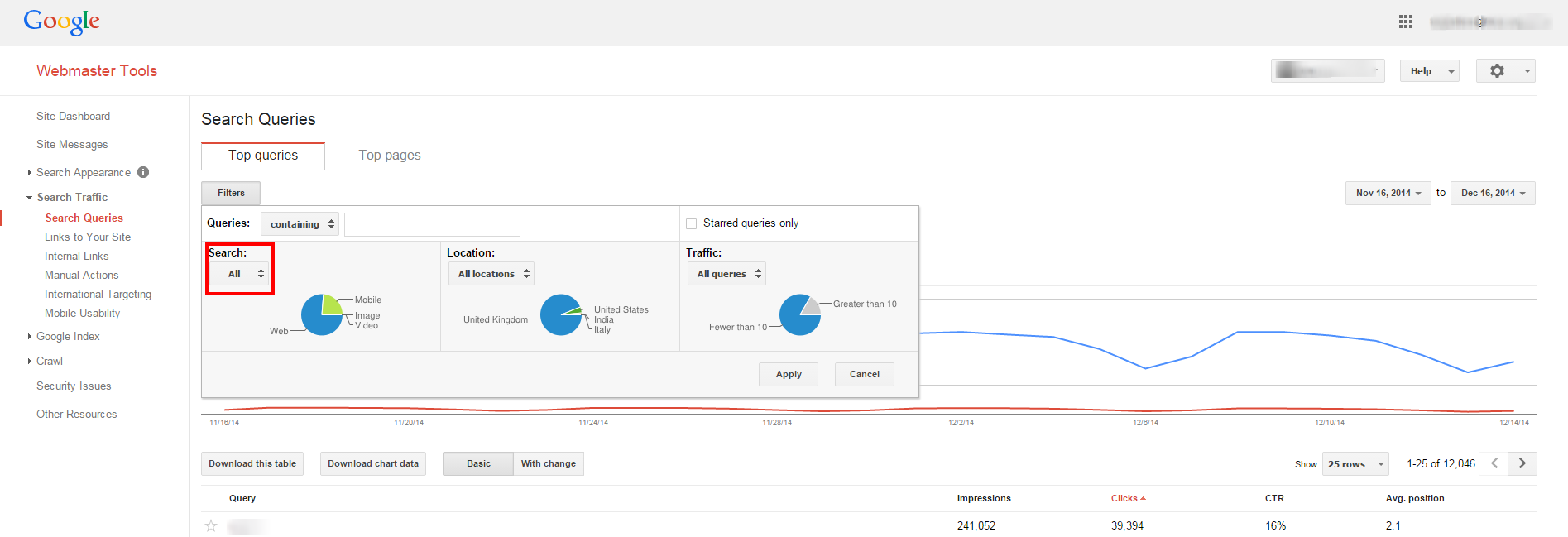
Task: Expand the Google Index sidebar section
Action: [68, 337]
